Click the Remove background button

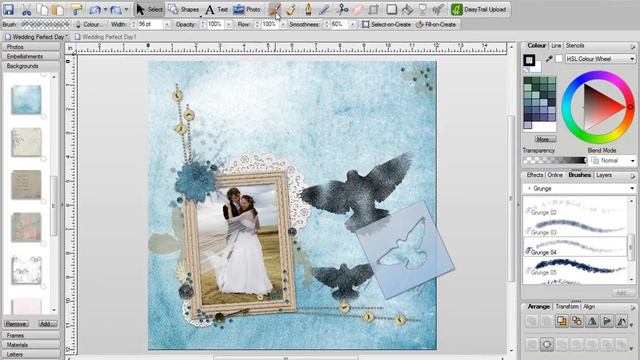(x=16, y=324)
